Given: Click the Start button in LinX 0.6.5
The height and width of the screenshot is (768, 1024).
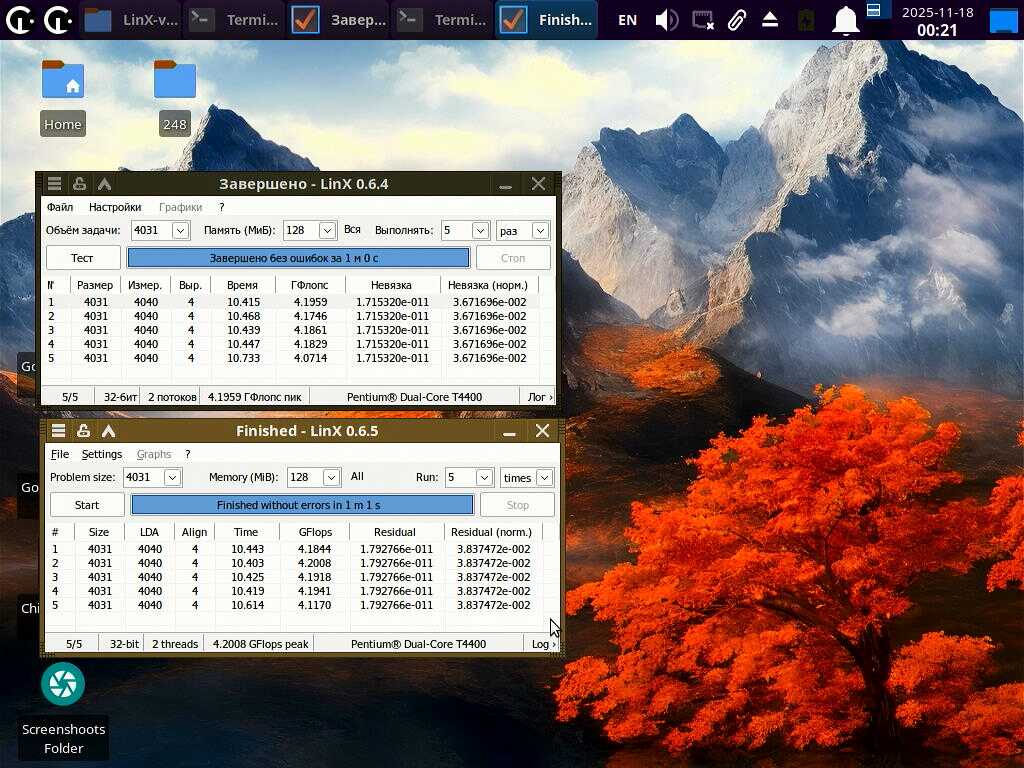Looking at the screenshot, I should [87, 505].
